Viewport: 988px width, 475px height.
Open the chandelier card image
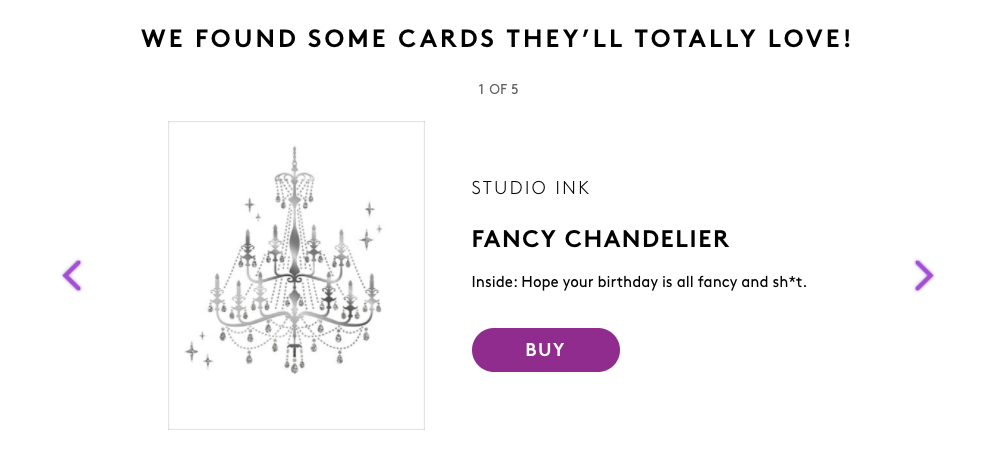pos(296,275)
